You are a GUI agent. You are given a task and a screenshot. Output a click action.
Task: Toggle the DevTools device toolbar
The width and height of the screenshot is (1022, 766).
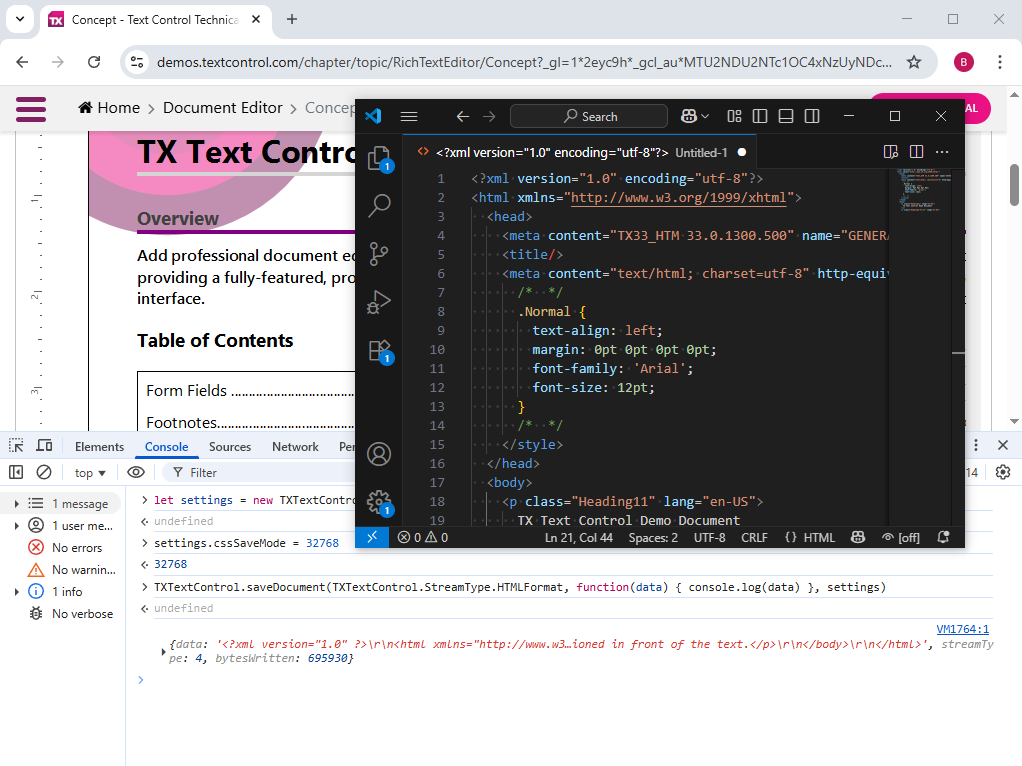[x=44, y=446]
